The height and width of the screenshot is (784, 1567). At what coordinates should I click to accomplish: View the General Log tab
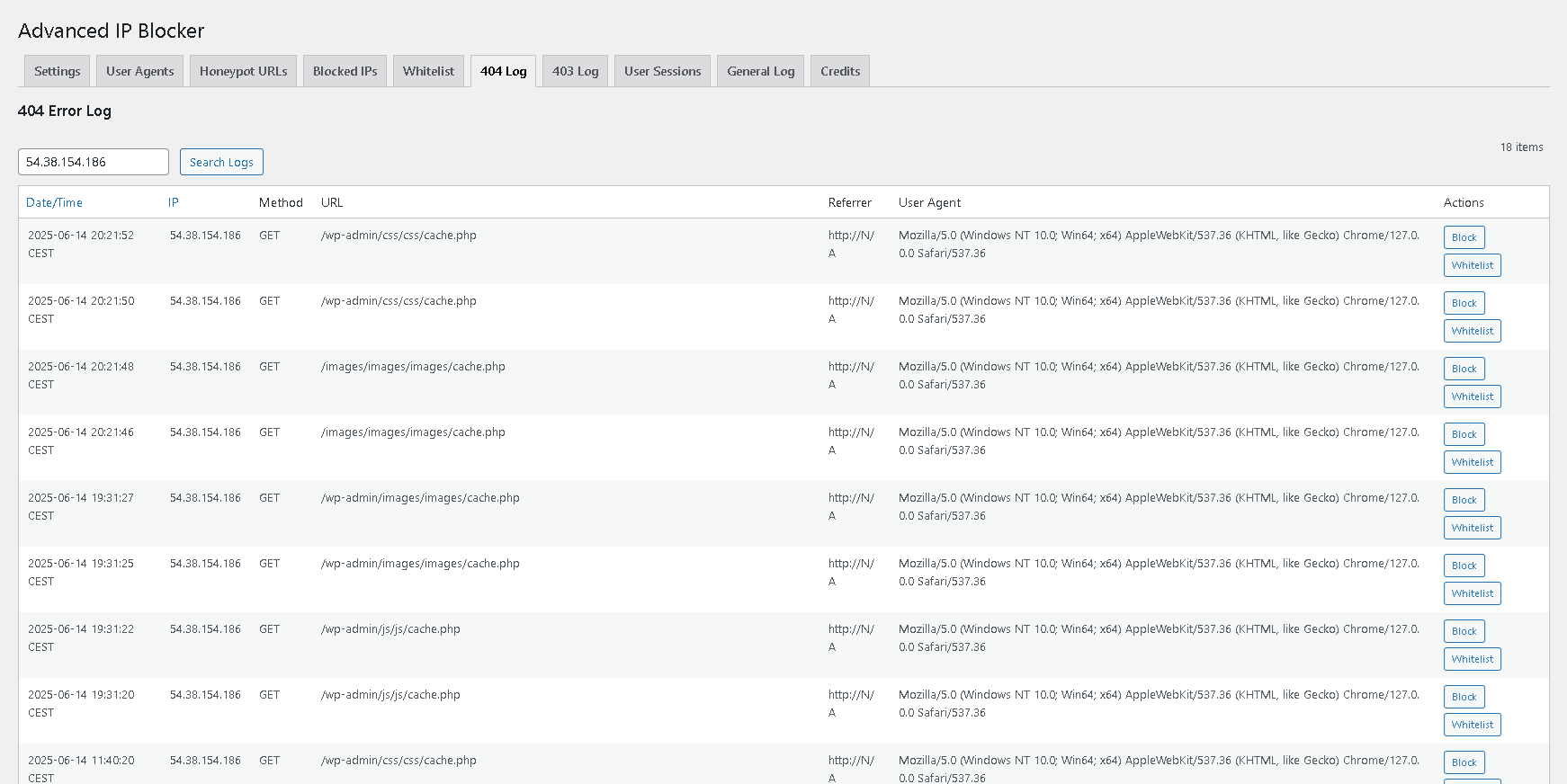(x=761, y=71)
